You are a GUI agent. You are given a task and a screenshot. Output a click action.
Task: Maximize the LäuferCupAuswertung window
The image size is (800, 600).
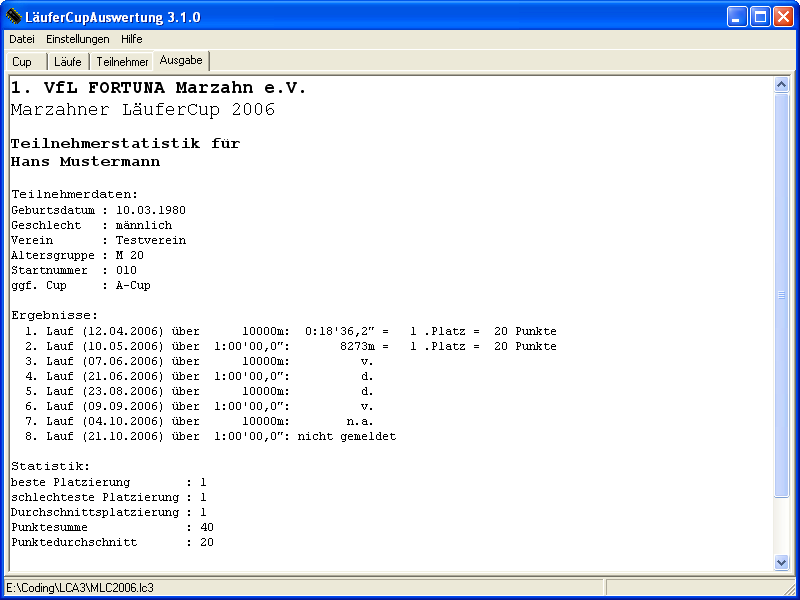tap(760, 17)
